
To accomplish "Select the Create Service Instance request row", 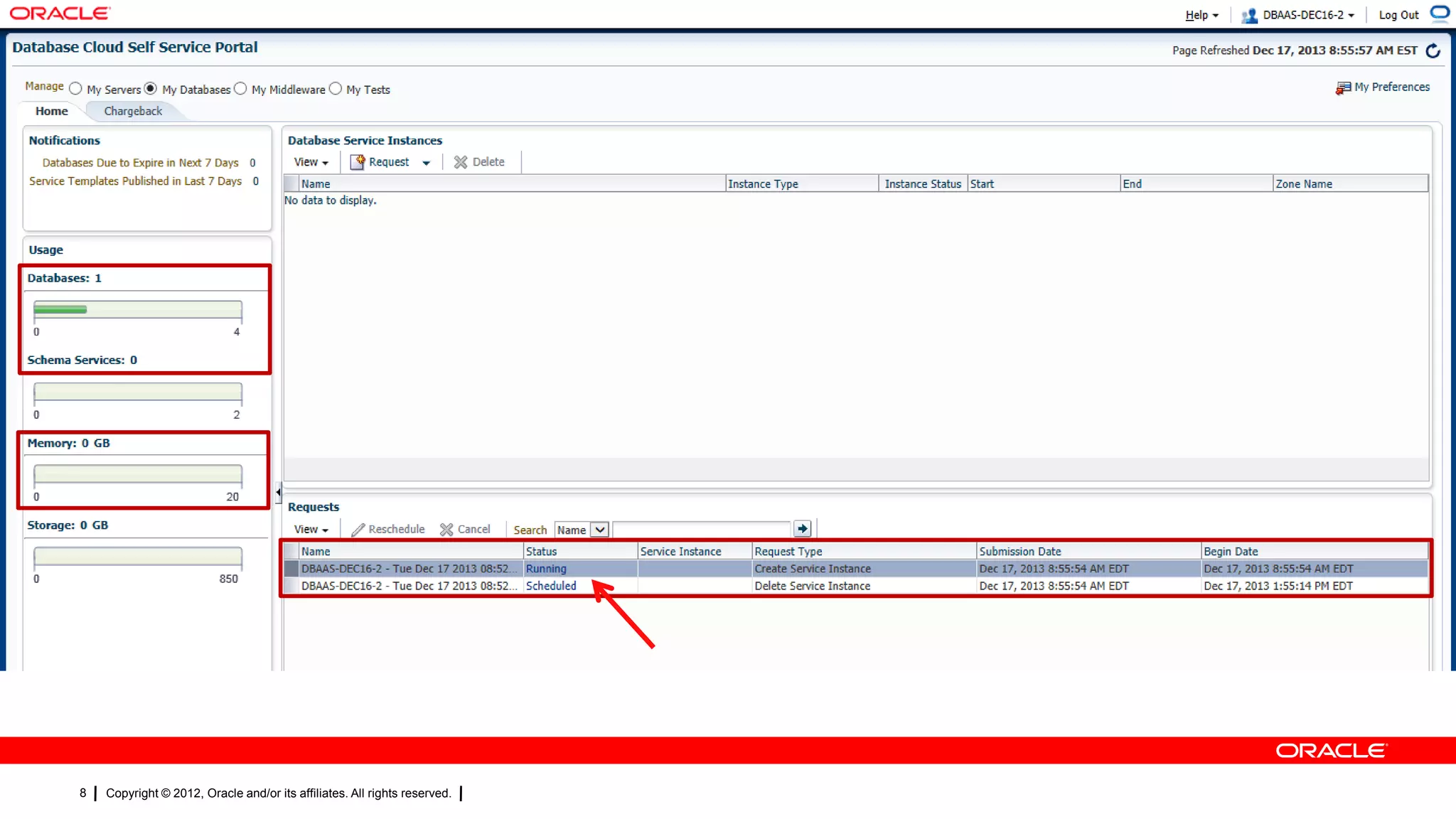I will (x=856, y=569).
